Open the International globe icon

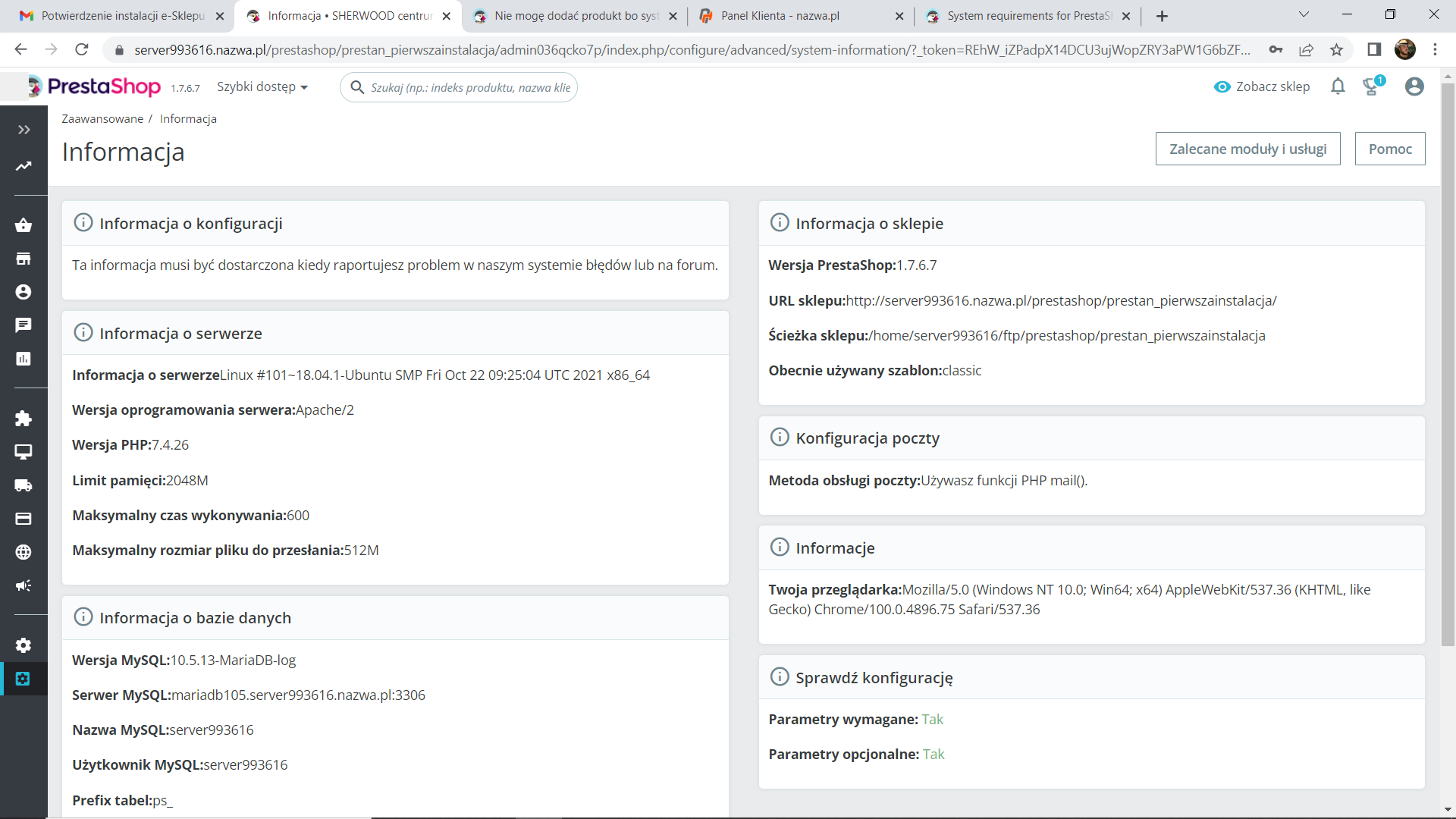(24, 552)
